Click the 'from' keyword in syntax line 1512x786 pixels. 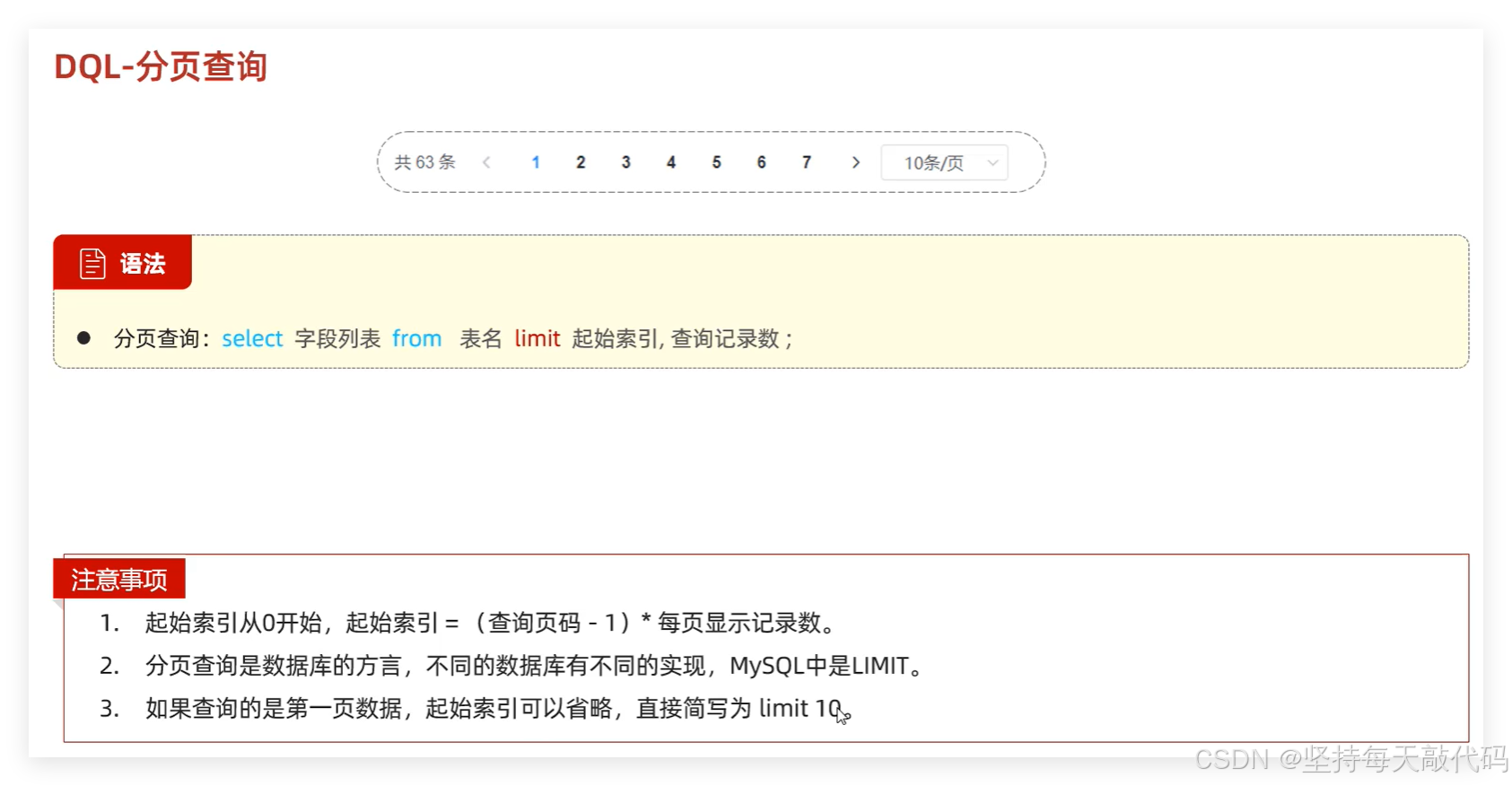click(x=417, y=338)
